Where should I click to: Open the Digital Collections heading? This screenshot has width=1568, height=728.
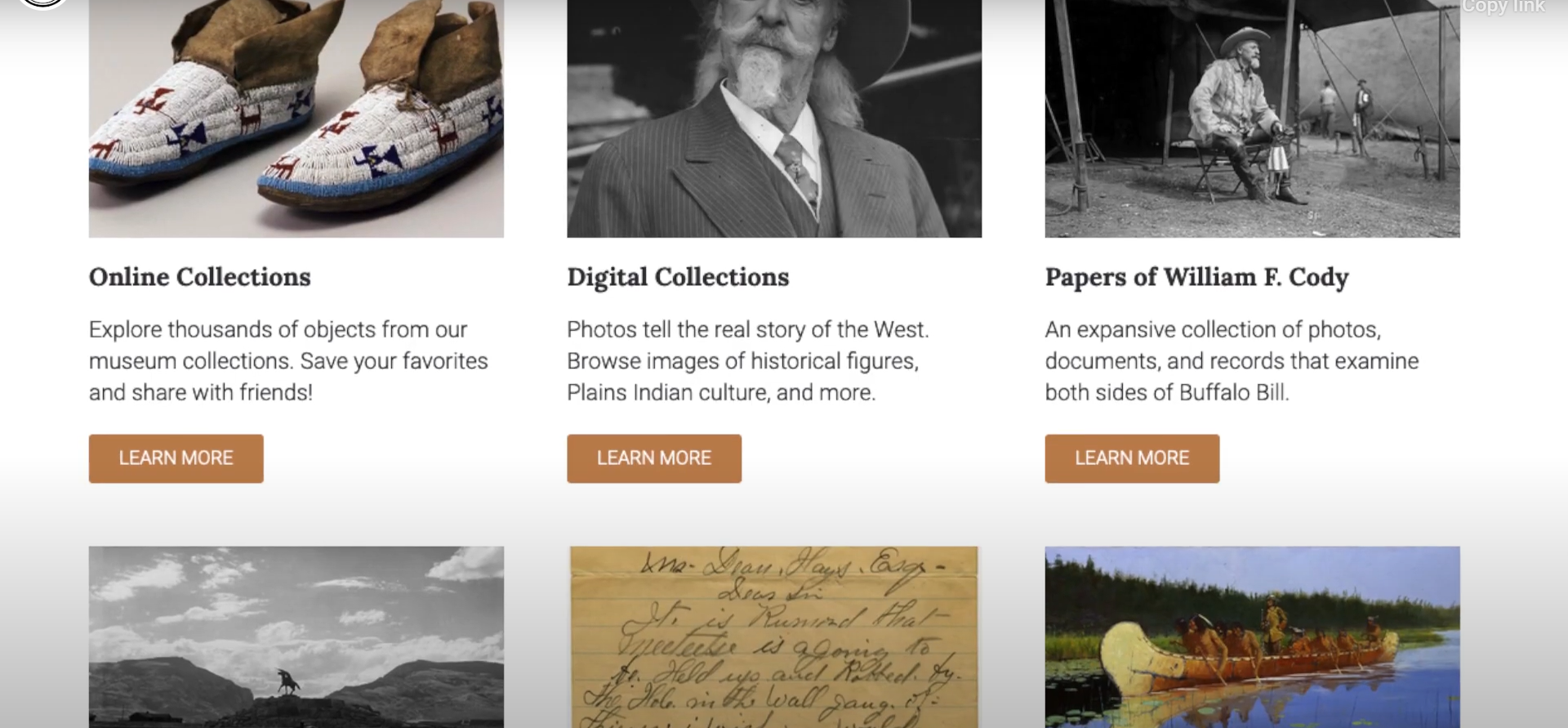pyautogui.click(x=678, y=277)
